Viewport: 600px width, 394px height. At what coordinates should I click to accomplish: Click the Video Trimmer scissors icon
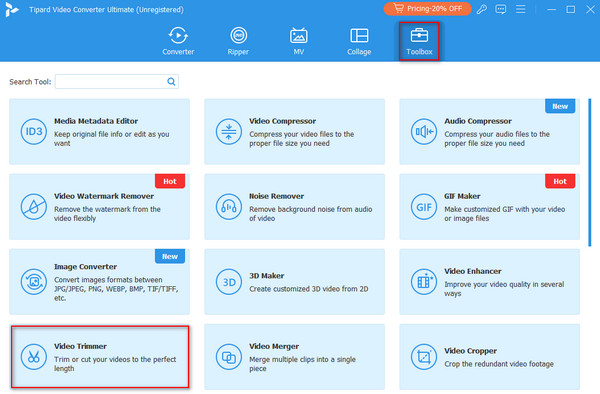click(x=34, y=357)
